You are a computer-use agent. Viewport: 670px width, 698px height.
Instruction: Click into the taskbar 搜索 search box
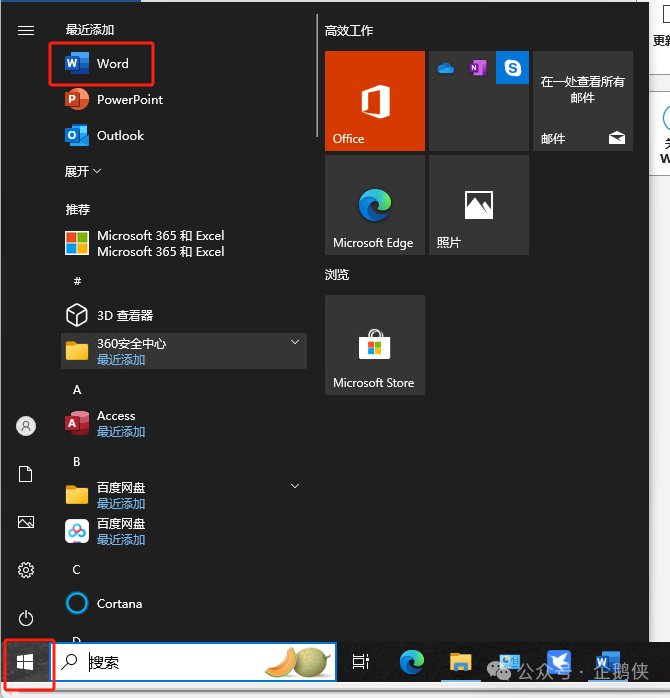tap(195, 662)
